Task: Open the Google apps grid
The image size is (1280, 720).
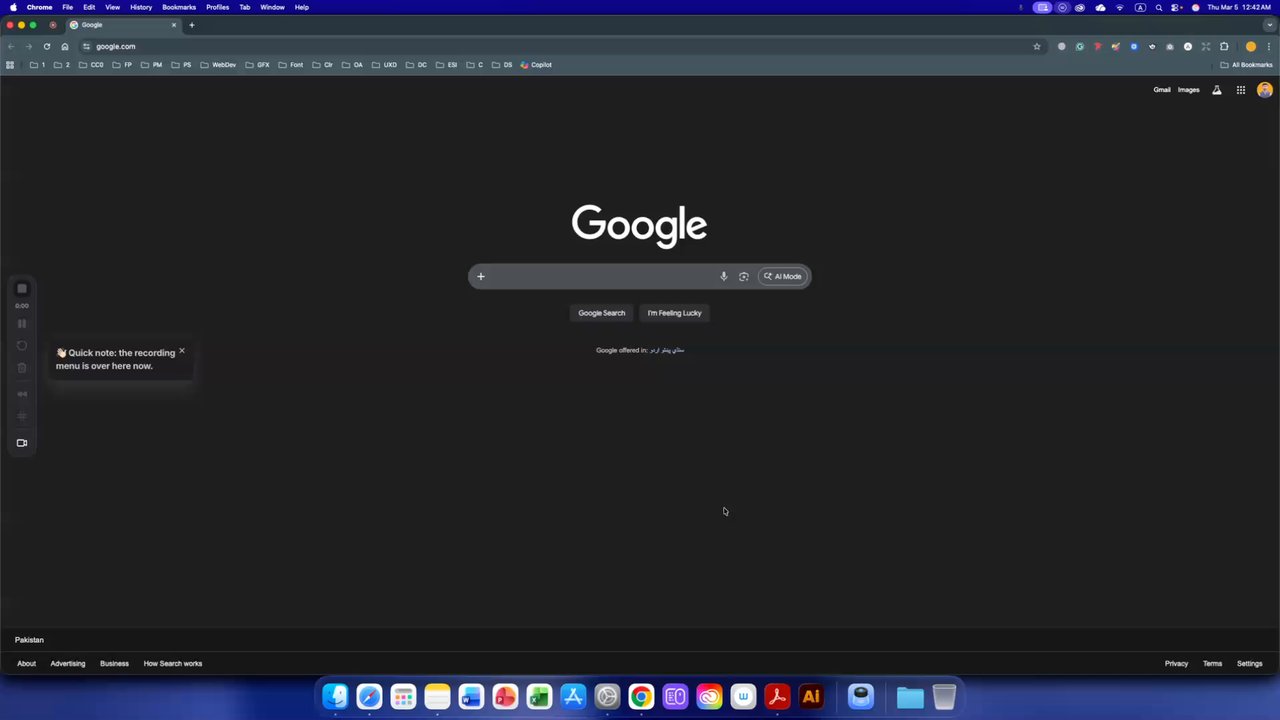Action: point(1240,90)
